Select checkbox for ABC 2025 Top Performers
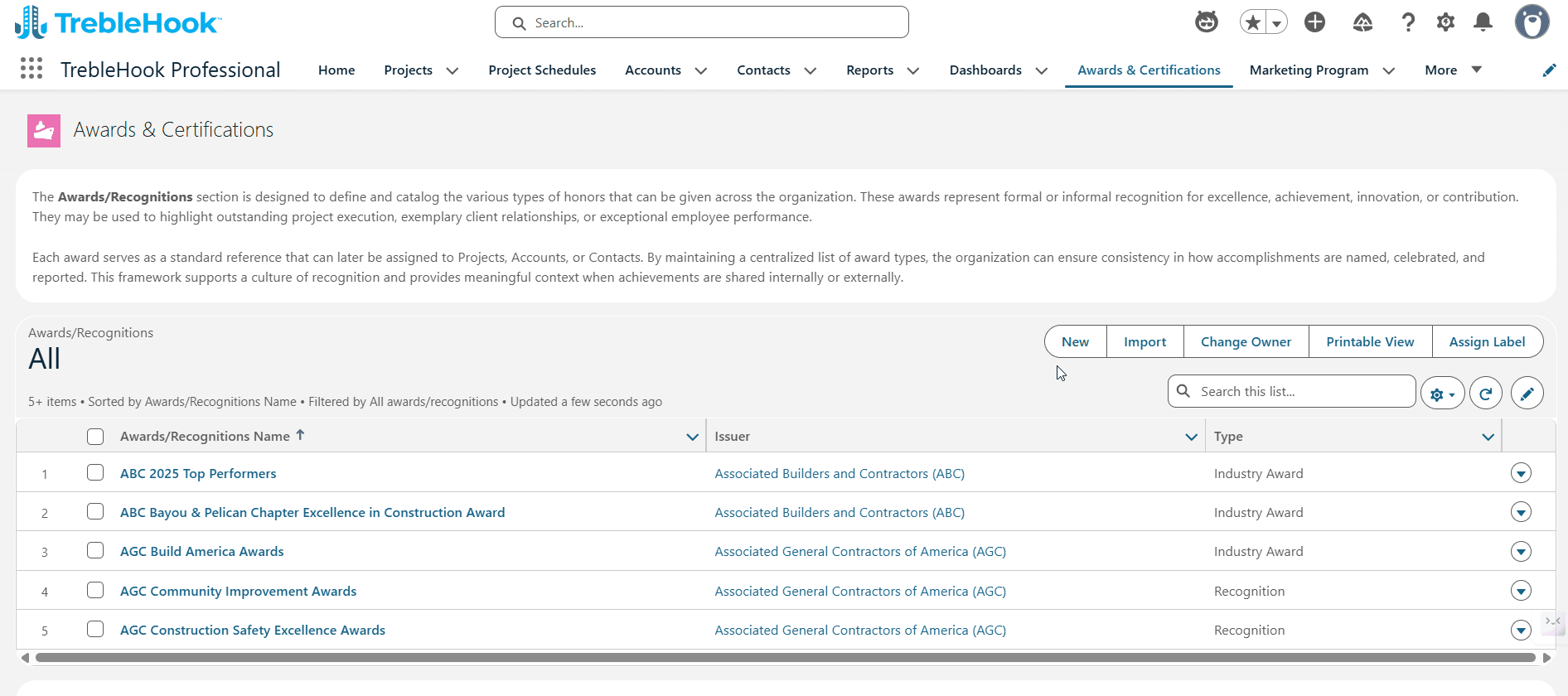Image resolution: width=1568 pixels, height=696 pixels. (95, 472)
